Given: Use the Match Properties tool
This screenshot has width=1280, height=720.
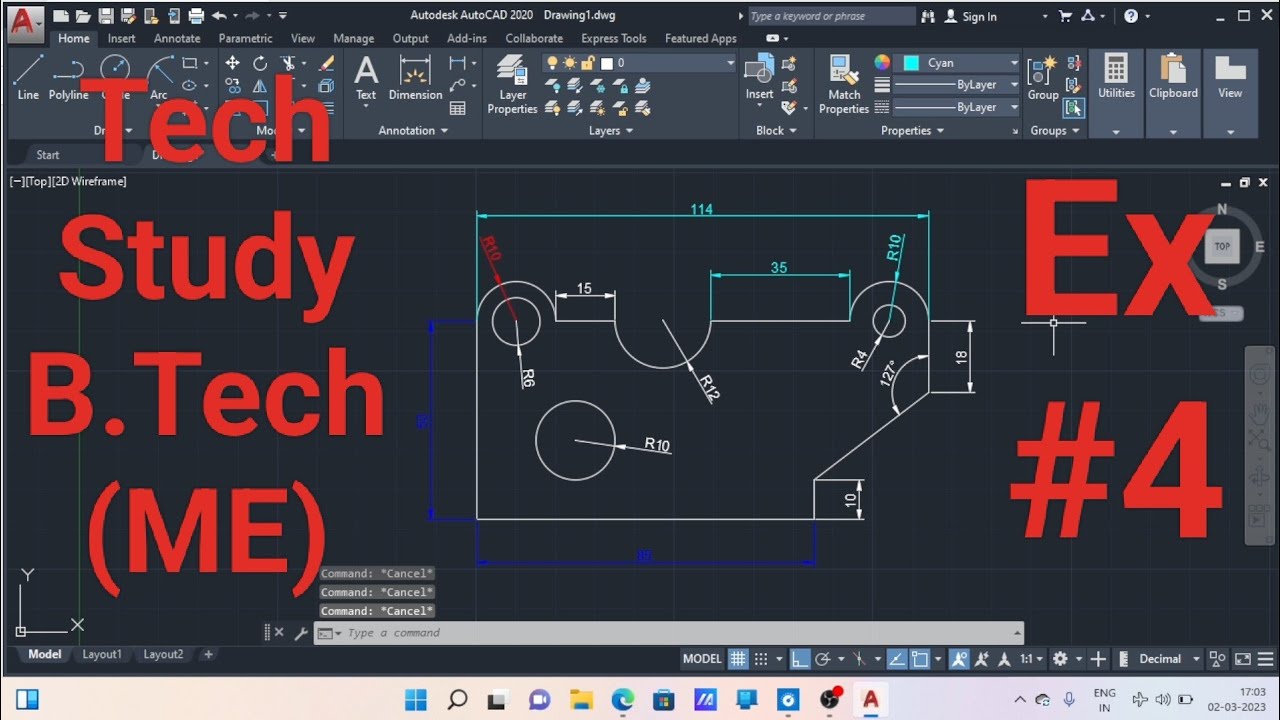Looking at the screenshot, I should point(844,85).
